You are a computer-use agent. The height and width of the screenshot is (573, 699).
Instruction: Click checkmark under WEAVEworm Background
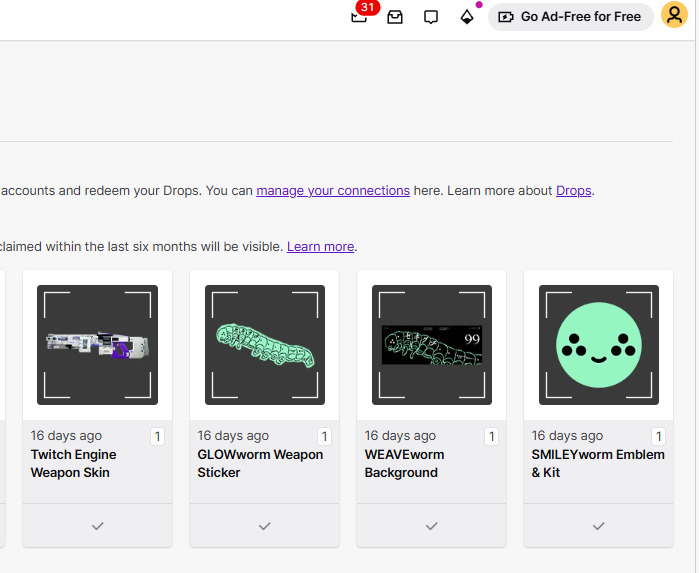pyautogui.click(x=432, y=526)
